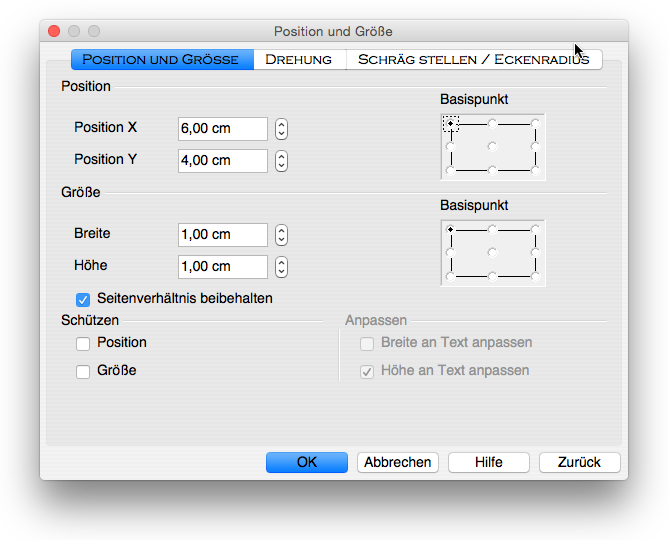Enable the Schützen Größe checkbox
668x540 pixels.
(x=83, y=371)
